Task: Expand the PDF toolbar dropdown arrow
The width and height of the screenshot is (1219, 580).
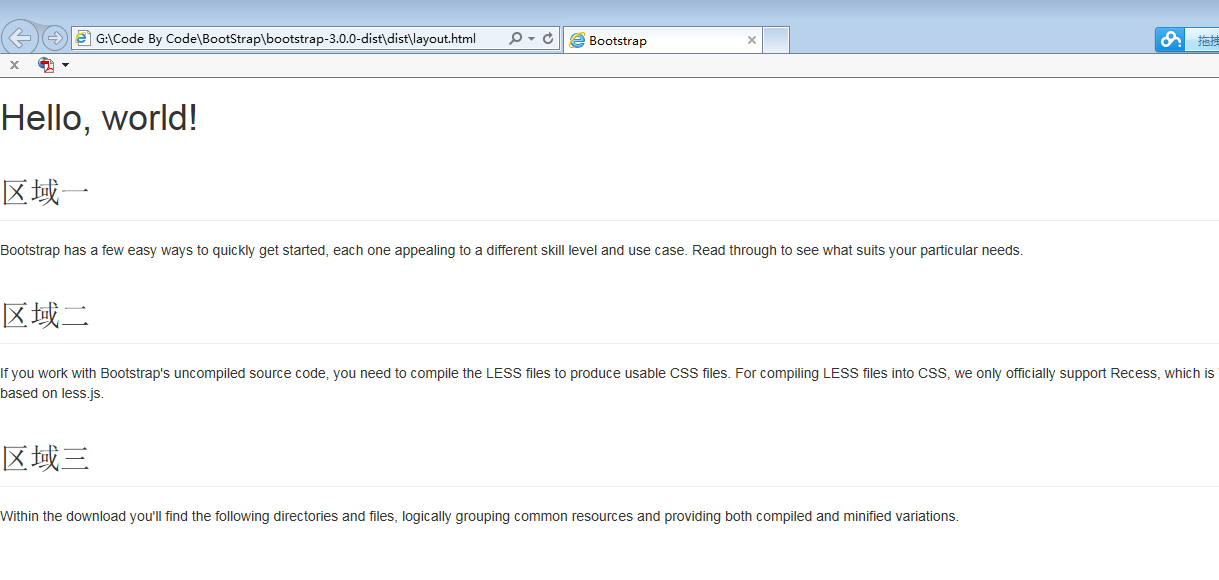Action: click(x=65, y=65)
